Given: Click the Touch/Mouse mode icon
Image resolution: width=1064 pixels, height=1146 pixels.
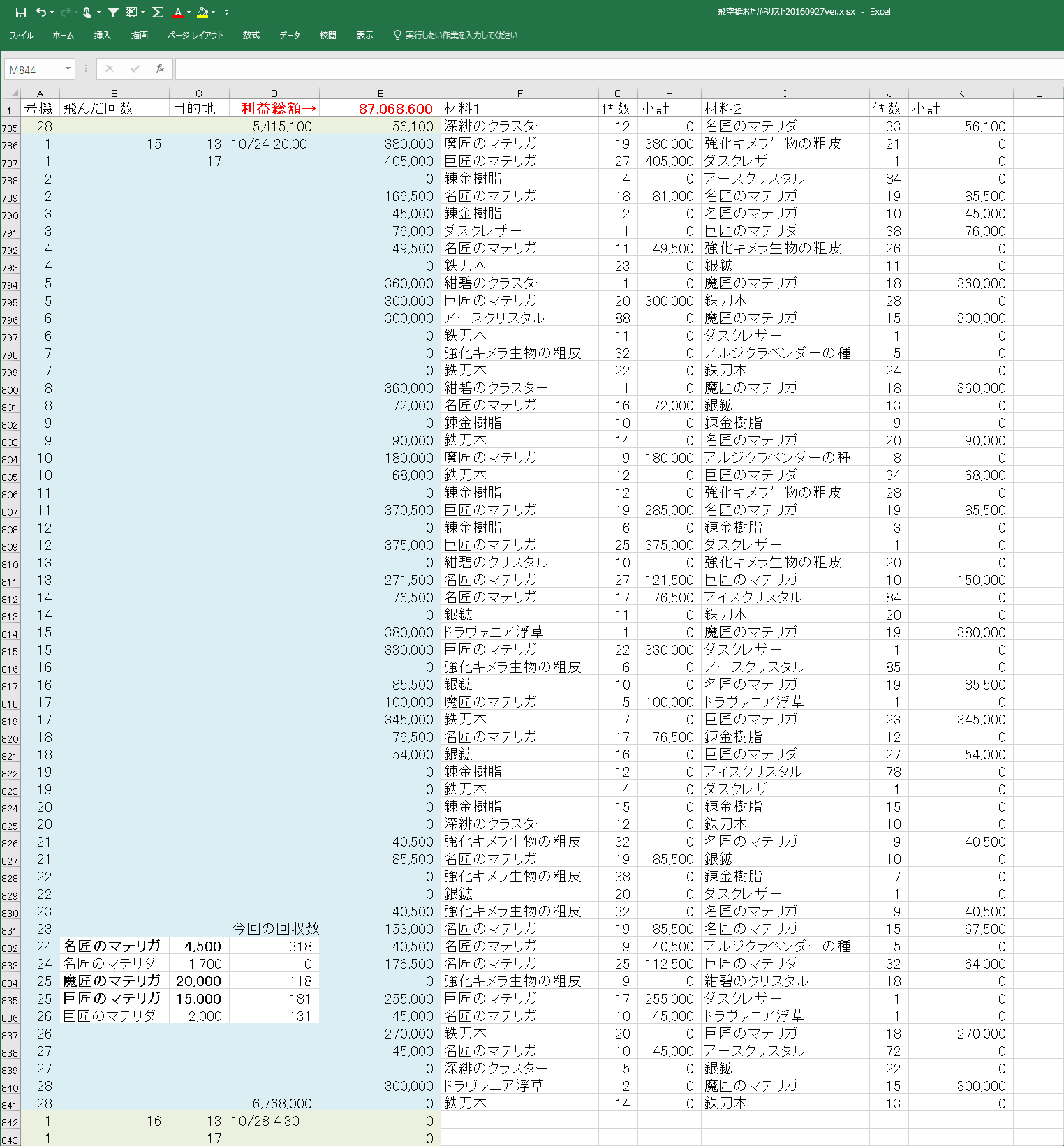Looking at the screenshot, I should click(87, 13).
